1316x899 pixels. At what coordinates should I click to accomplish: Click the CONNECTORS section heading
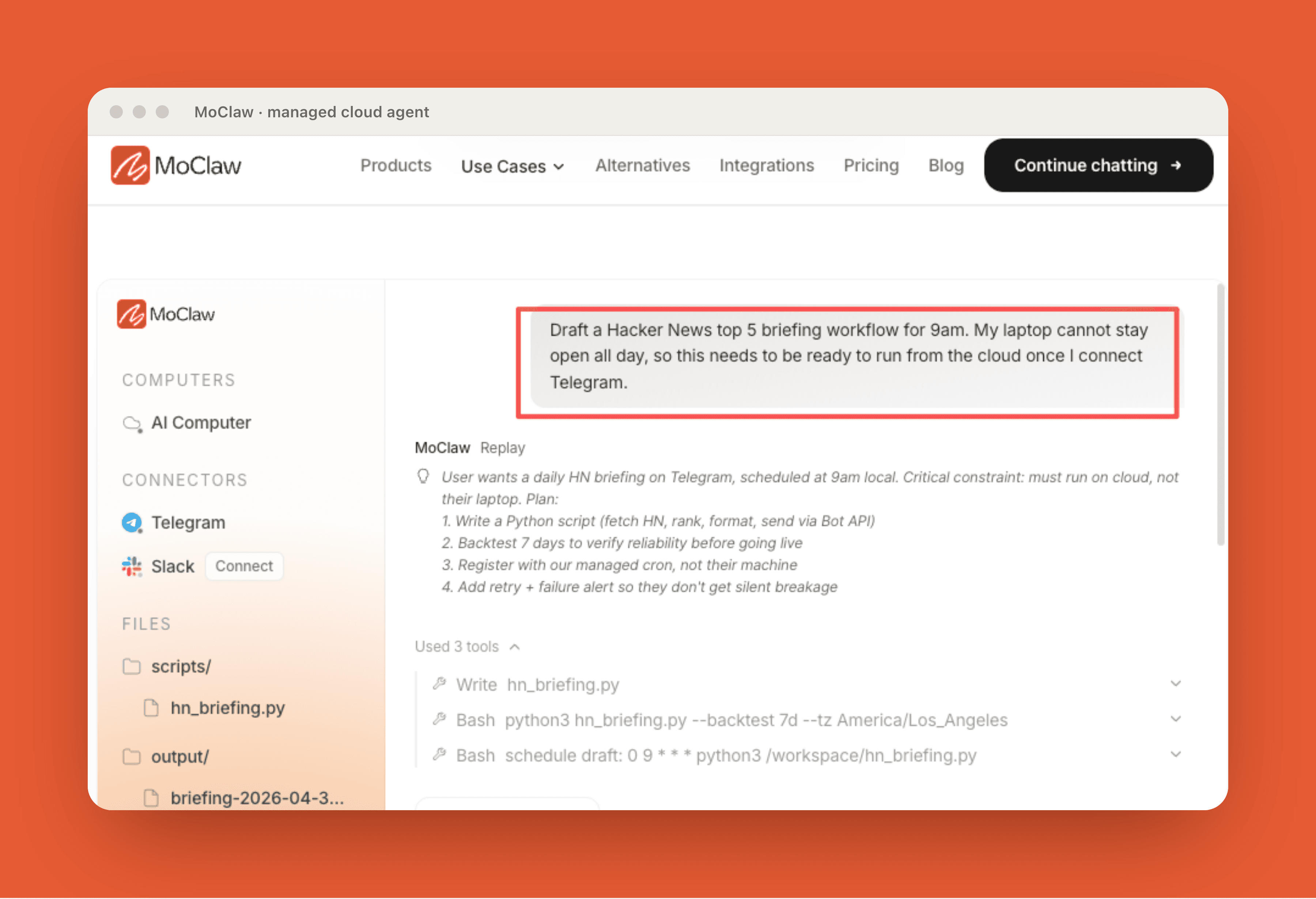(185, 480)
